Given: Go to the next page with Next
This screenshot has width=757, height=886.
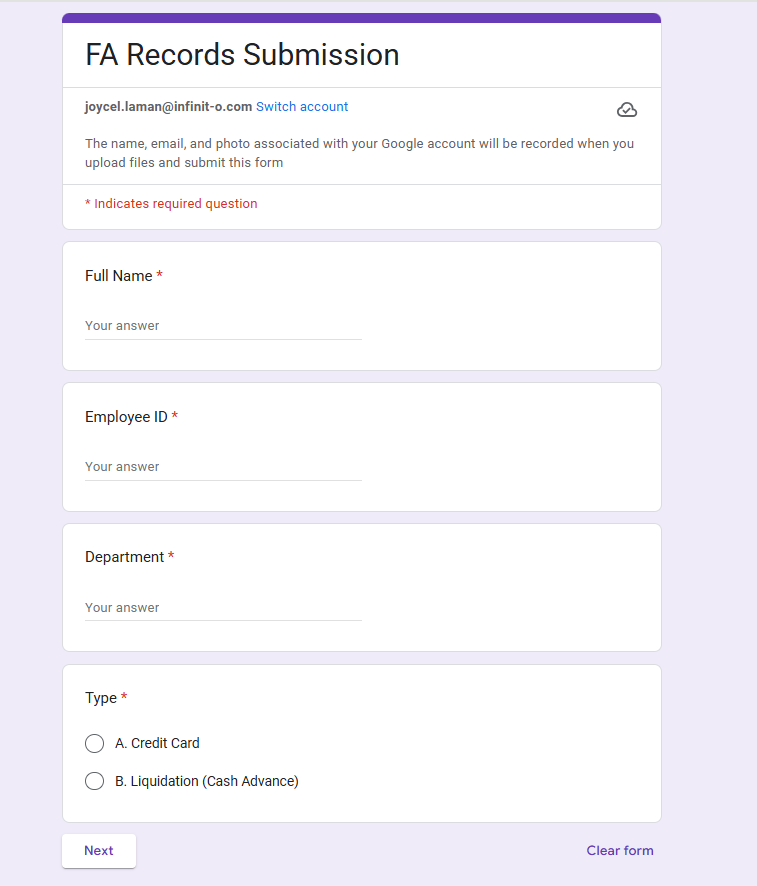Looking at the screenshot, I should 99,851.
